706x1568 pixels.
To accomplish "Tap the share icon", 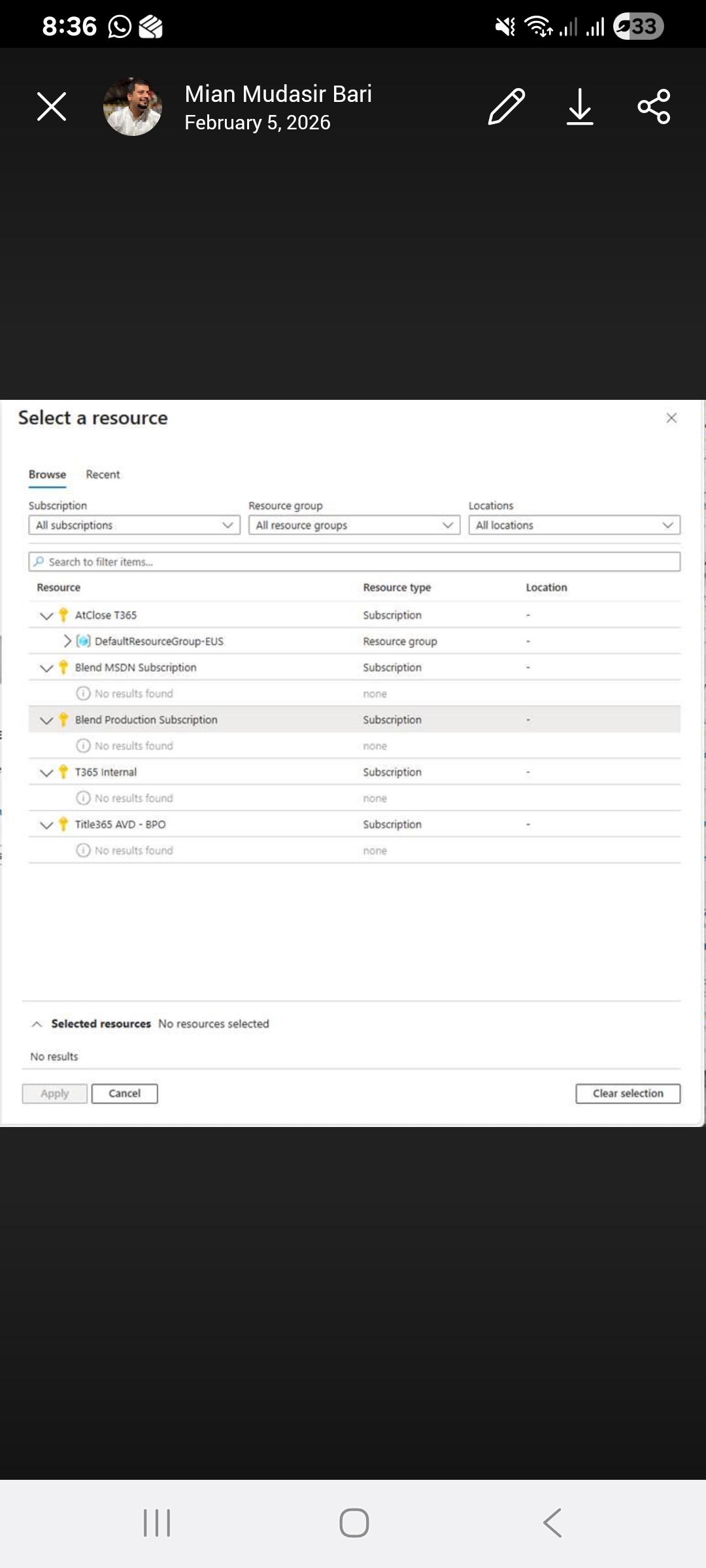I will tap(654, 106).
